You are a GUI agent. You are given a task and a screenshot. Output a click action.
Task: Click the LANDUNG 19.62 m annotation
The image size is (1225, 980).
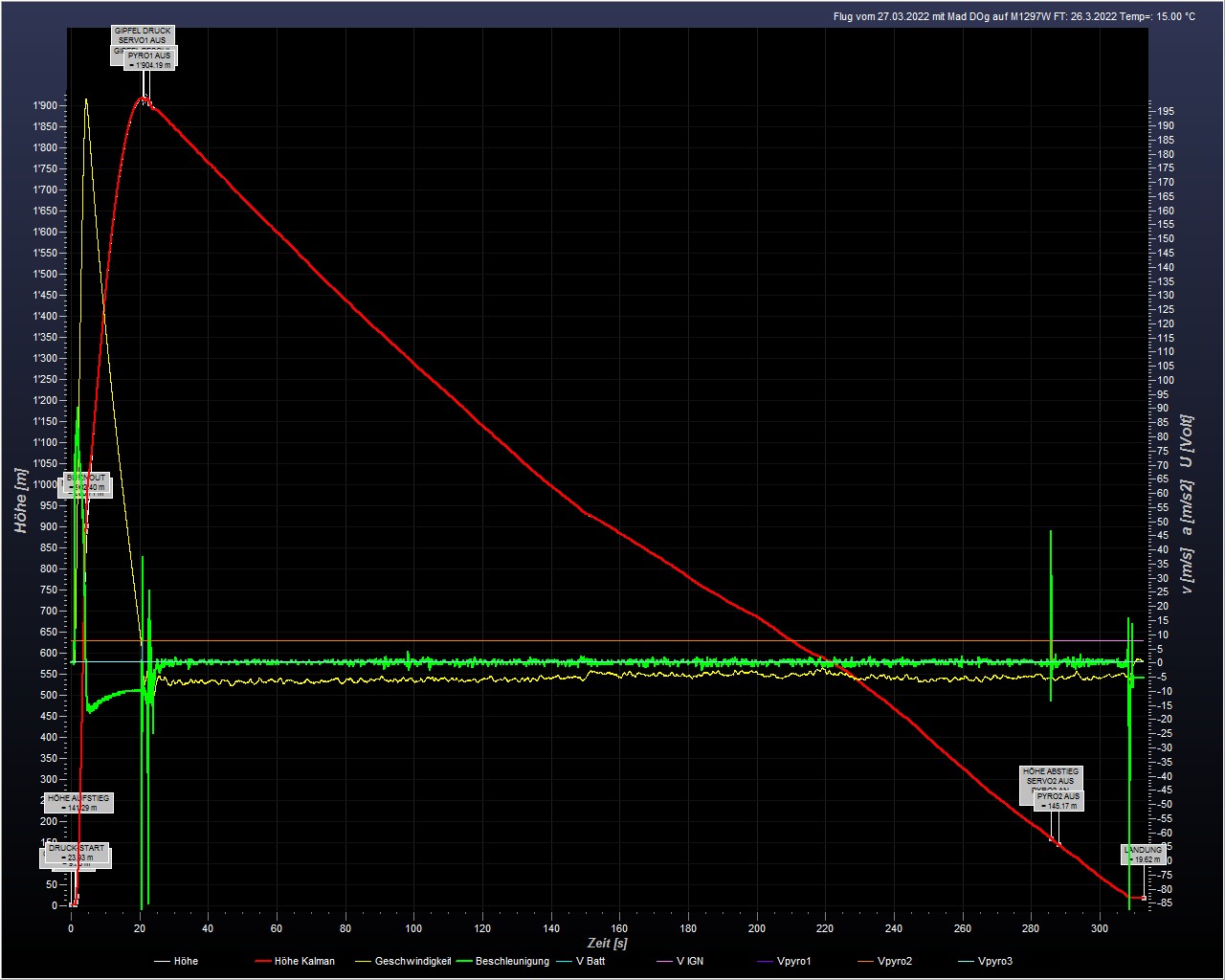(x=1143, y=854)
